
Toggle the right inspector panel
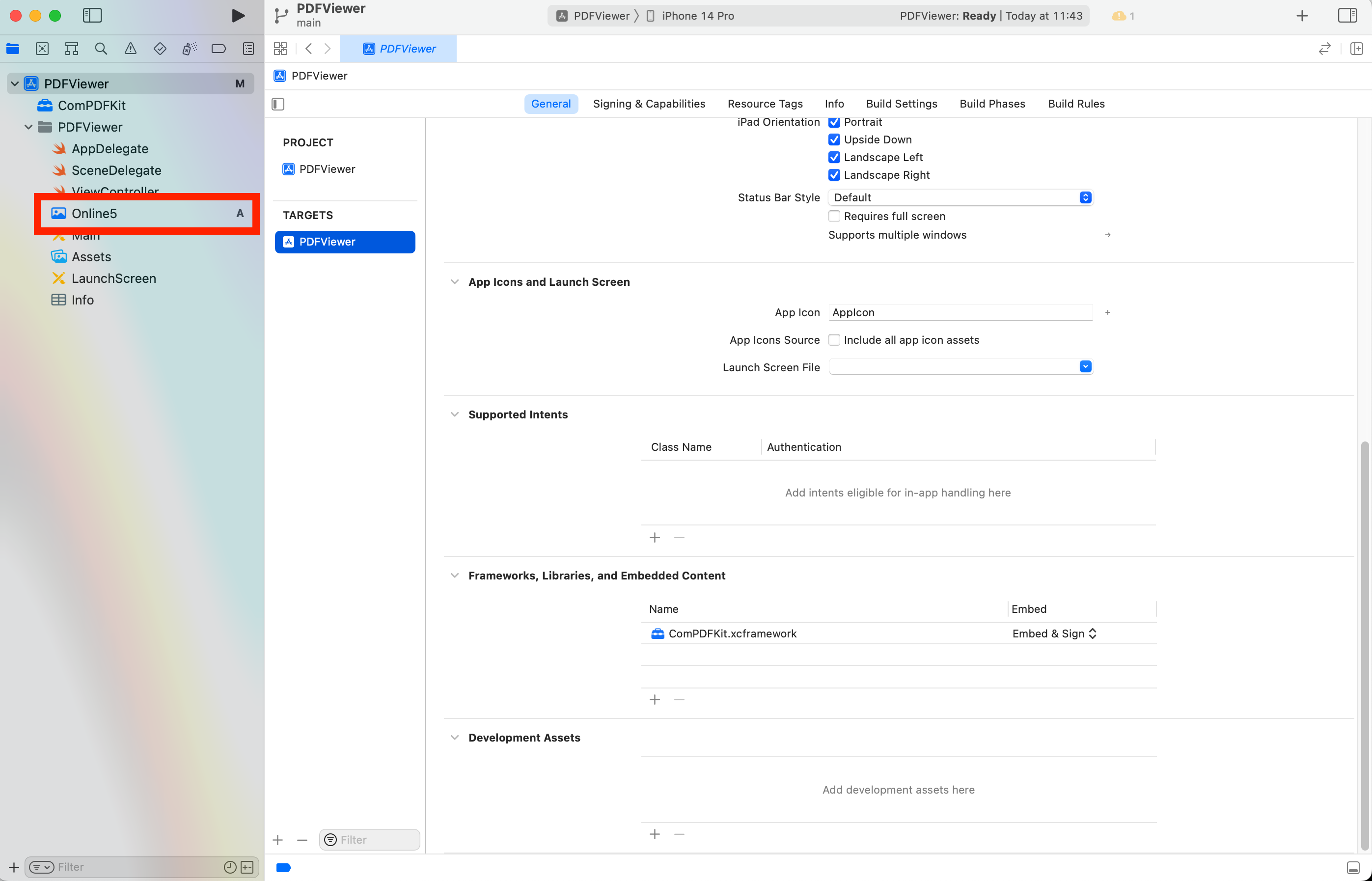tap(1347, 15)
